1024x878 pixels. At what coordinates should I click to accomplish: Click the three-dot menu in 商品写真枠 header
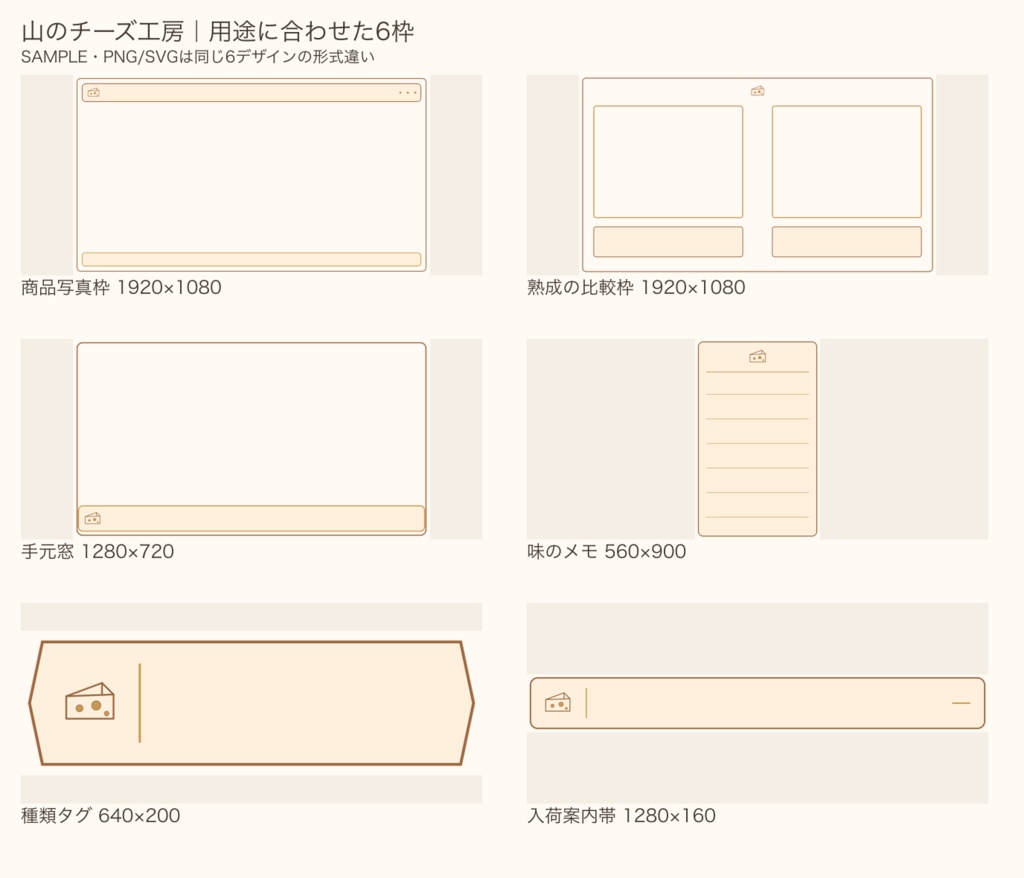tap(408, 93)
